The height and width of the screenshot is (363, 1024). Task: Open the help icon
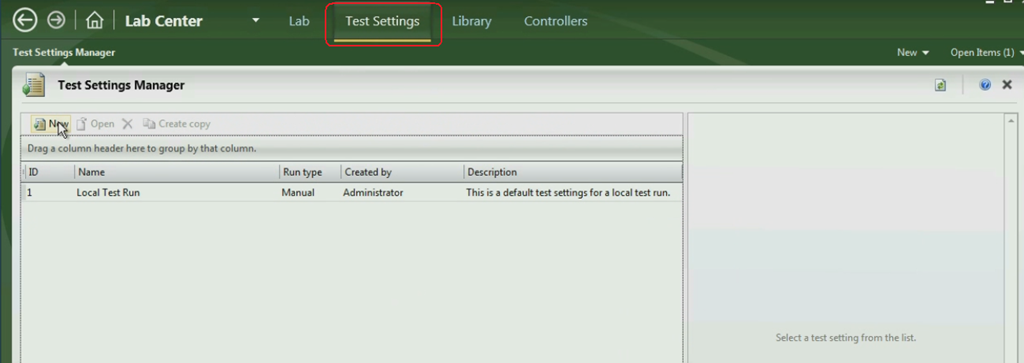click(x=985, y=85)
